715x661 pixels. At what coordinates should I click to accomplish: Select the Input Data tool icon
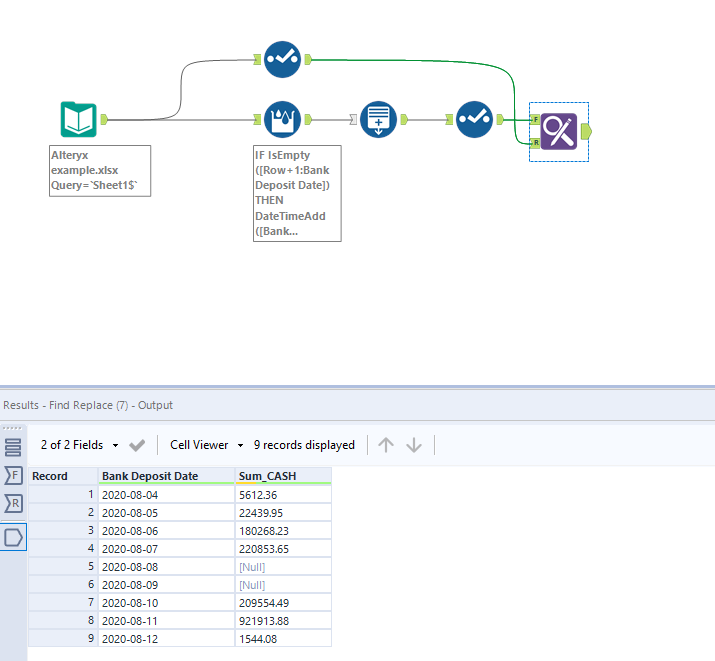pyautogui.click(x=78, y=119)
